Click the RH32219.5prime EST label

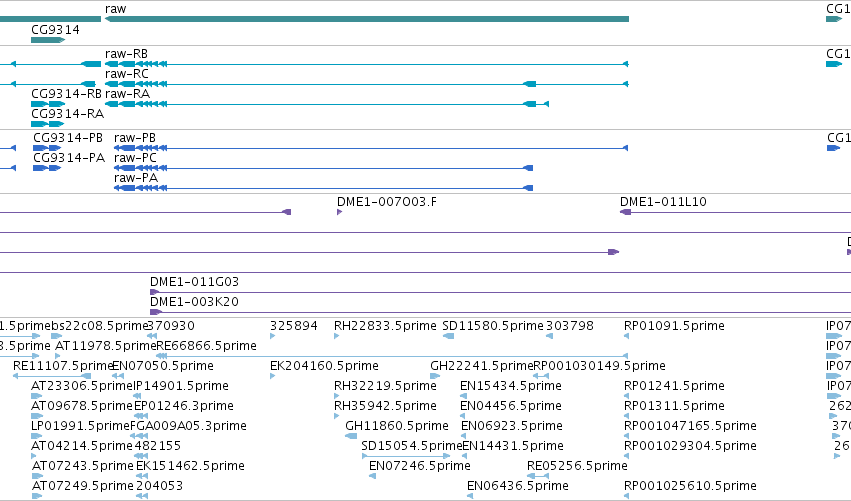click(385, 386)
